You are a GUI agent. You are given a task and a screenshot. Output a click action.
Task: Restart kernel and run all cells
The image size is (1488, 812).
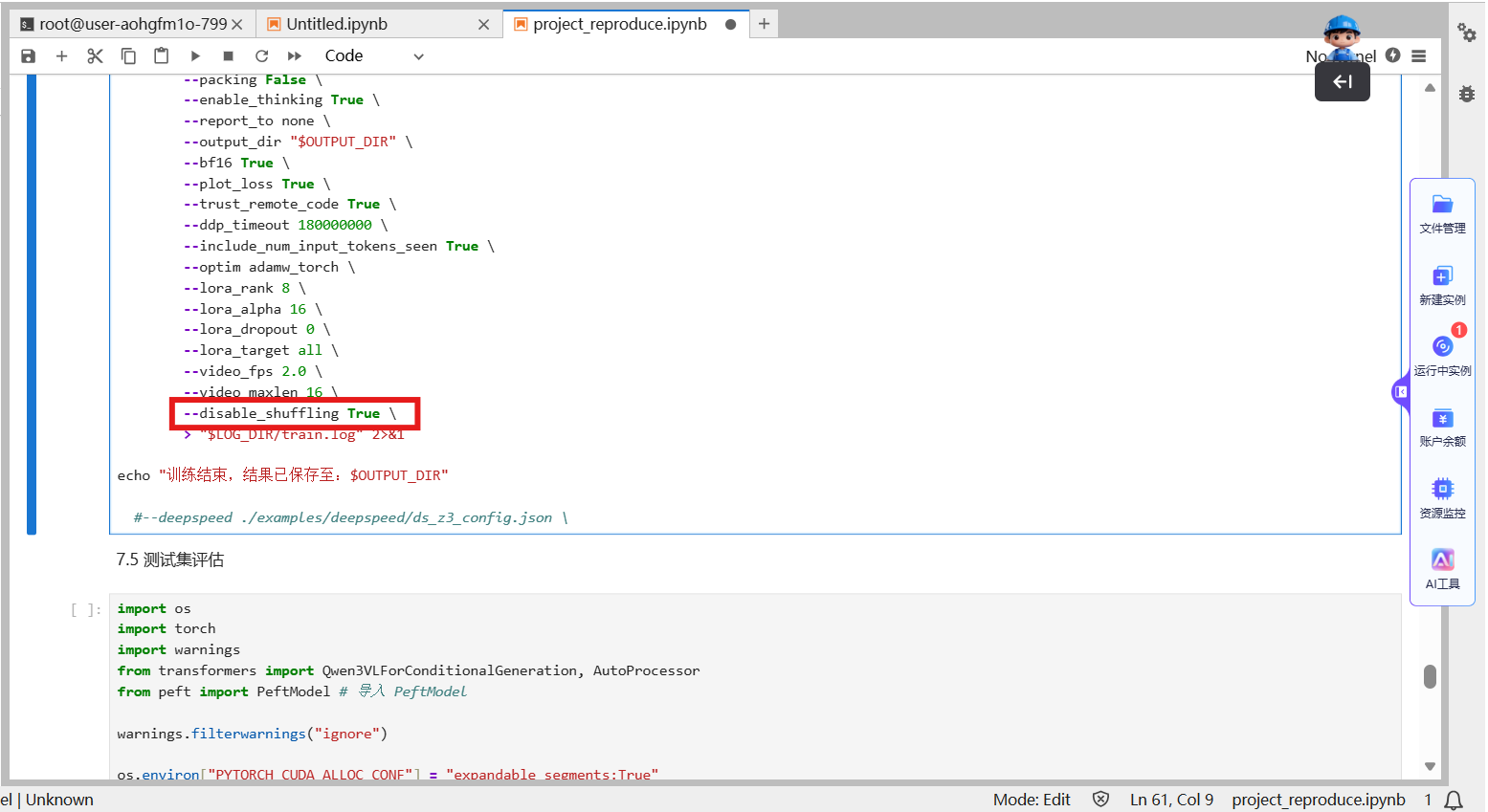(x=295, y=56)
